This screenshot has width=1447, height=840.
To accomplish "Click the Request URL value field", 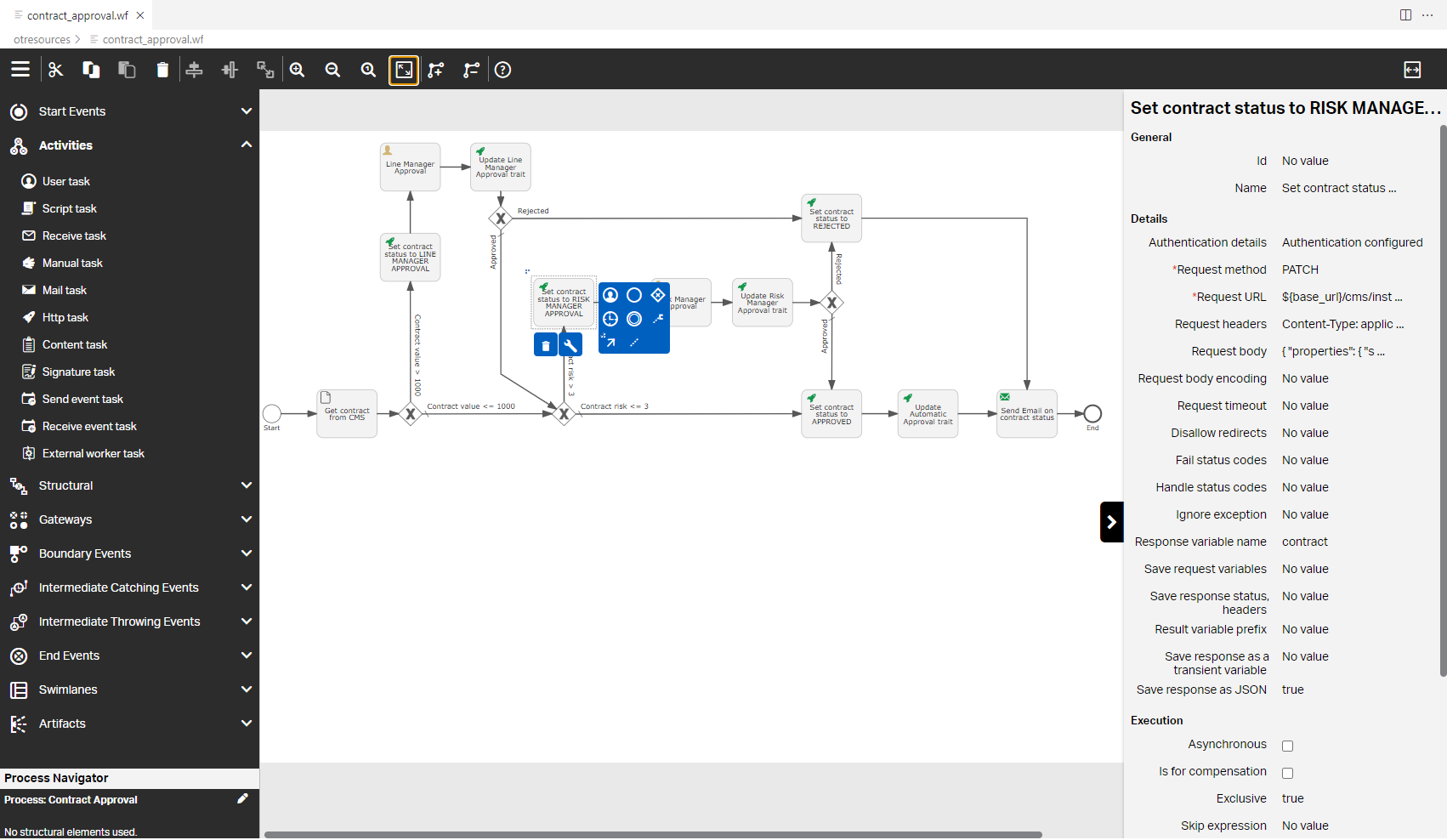I will [1342, 297].
